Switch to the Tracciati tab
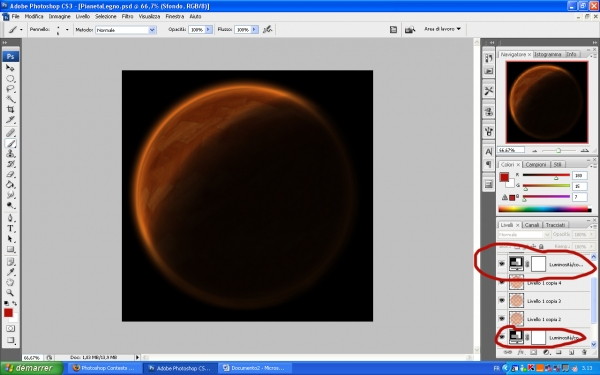This screenshot has width=600, height=375. point(555,225)
